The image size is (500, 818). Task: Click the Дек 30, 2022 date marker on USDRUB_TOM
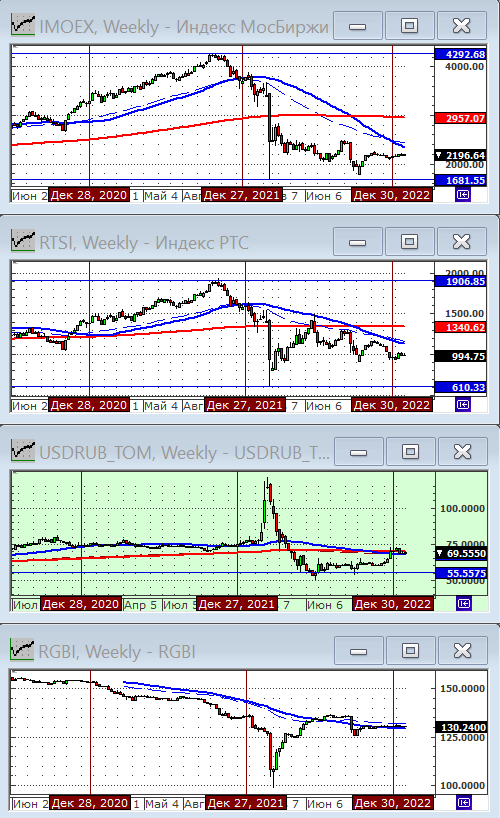(x=393, y=604)
